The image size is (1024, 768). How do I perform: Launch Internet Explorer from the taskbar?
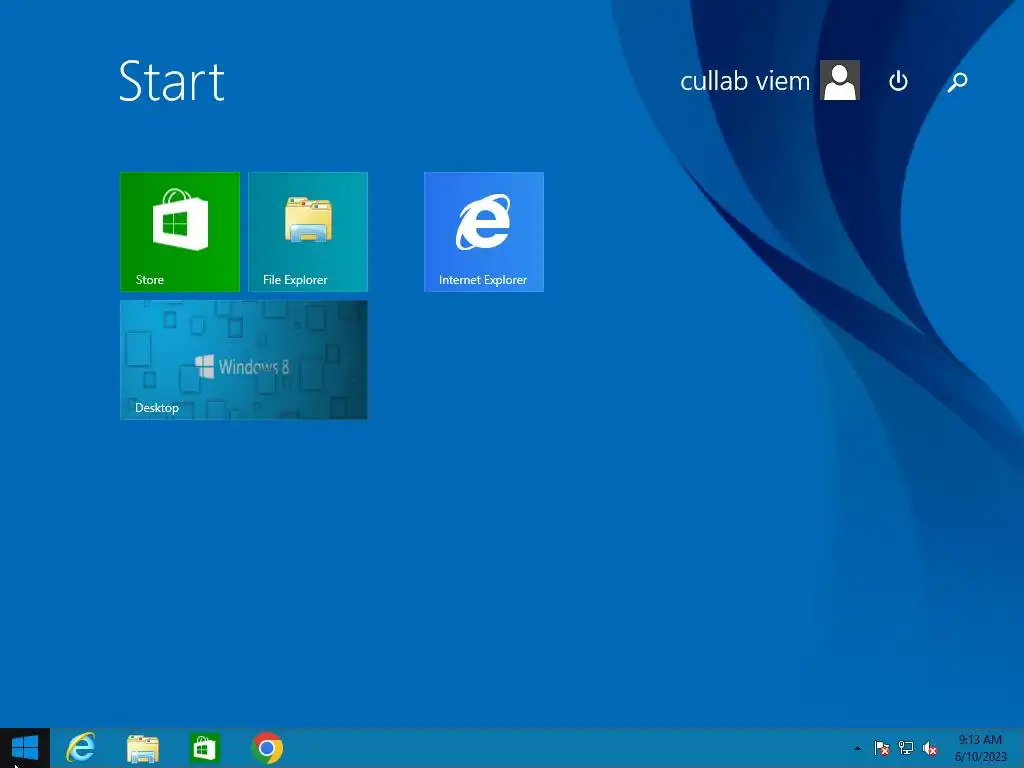click(x=81, y=748)
